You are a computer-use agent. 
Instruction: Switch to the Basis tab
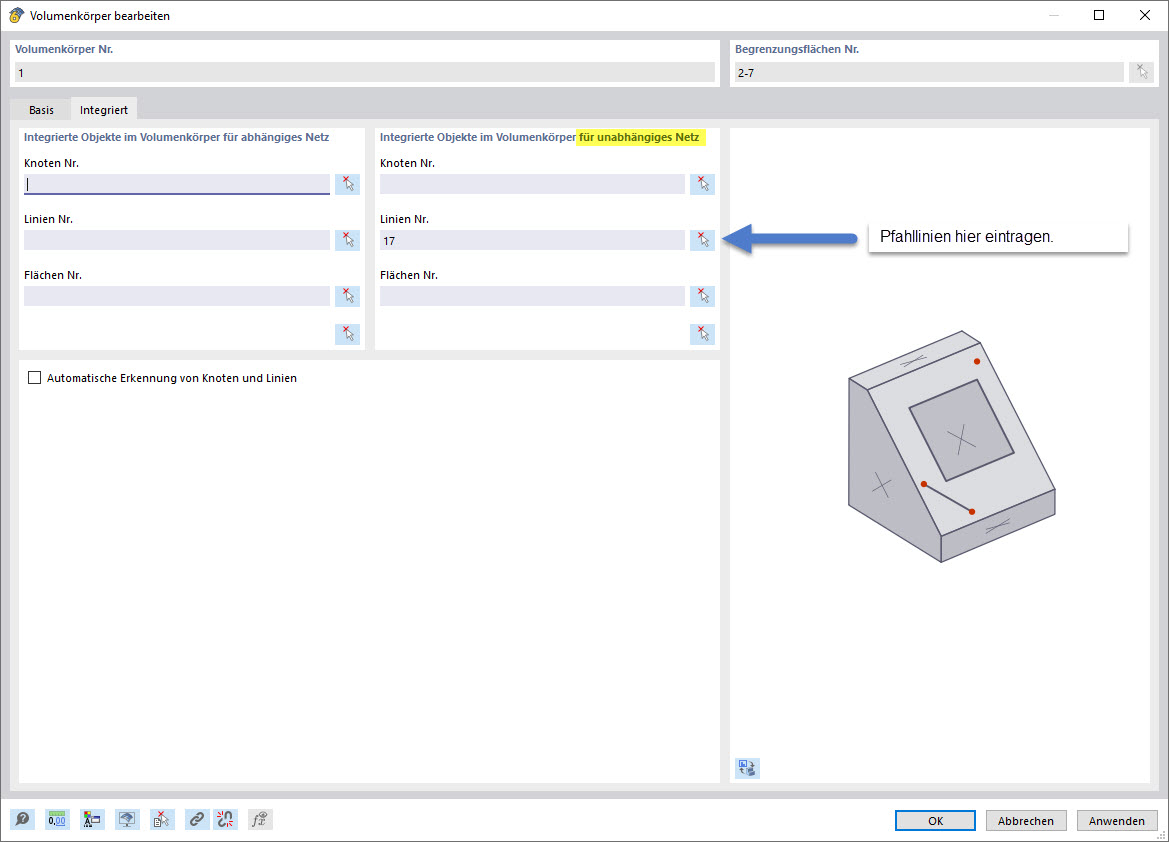[x=41, y=110]
